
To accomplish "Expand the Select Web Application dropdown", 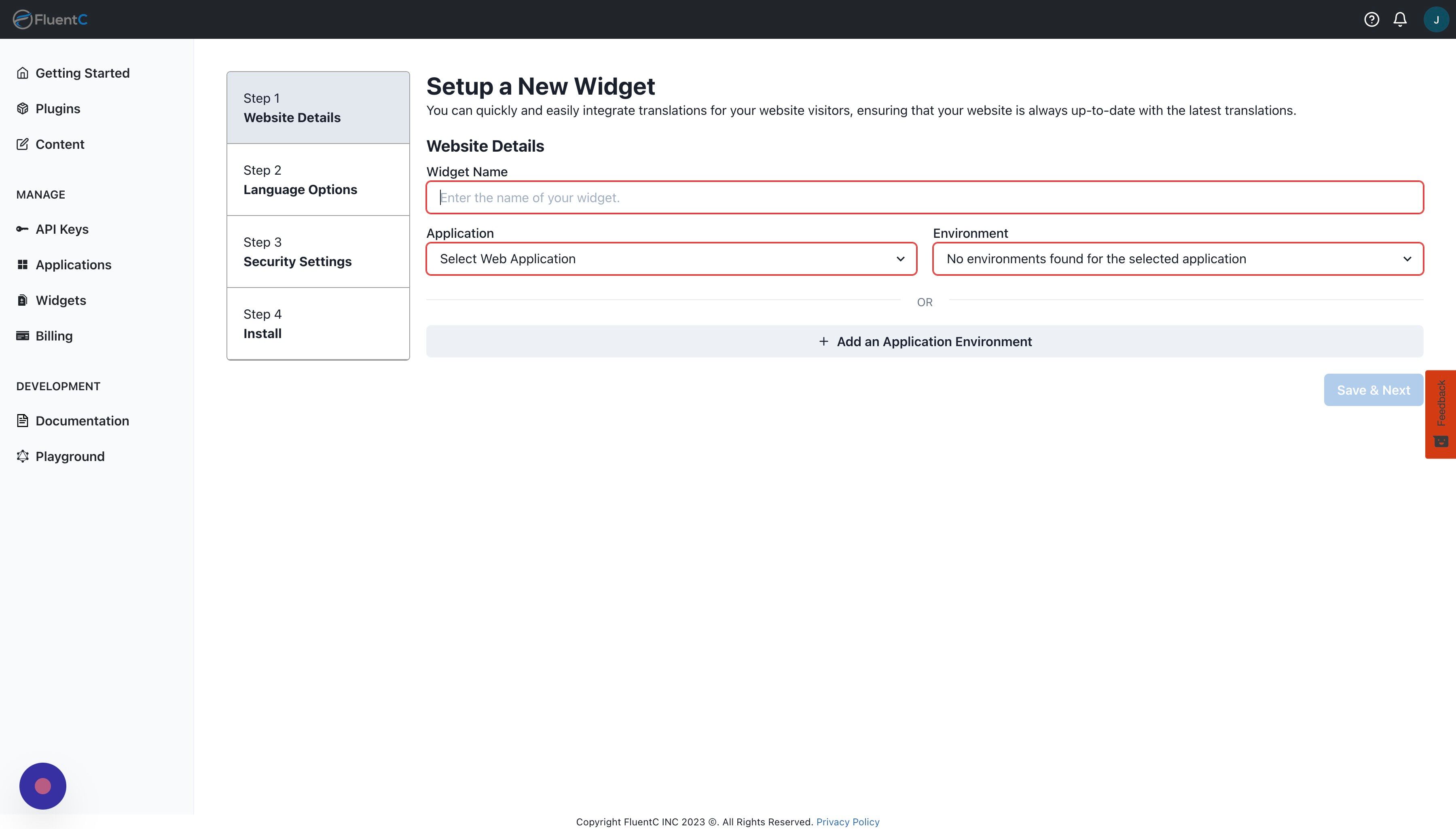I will (671, 259).
